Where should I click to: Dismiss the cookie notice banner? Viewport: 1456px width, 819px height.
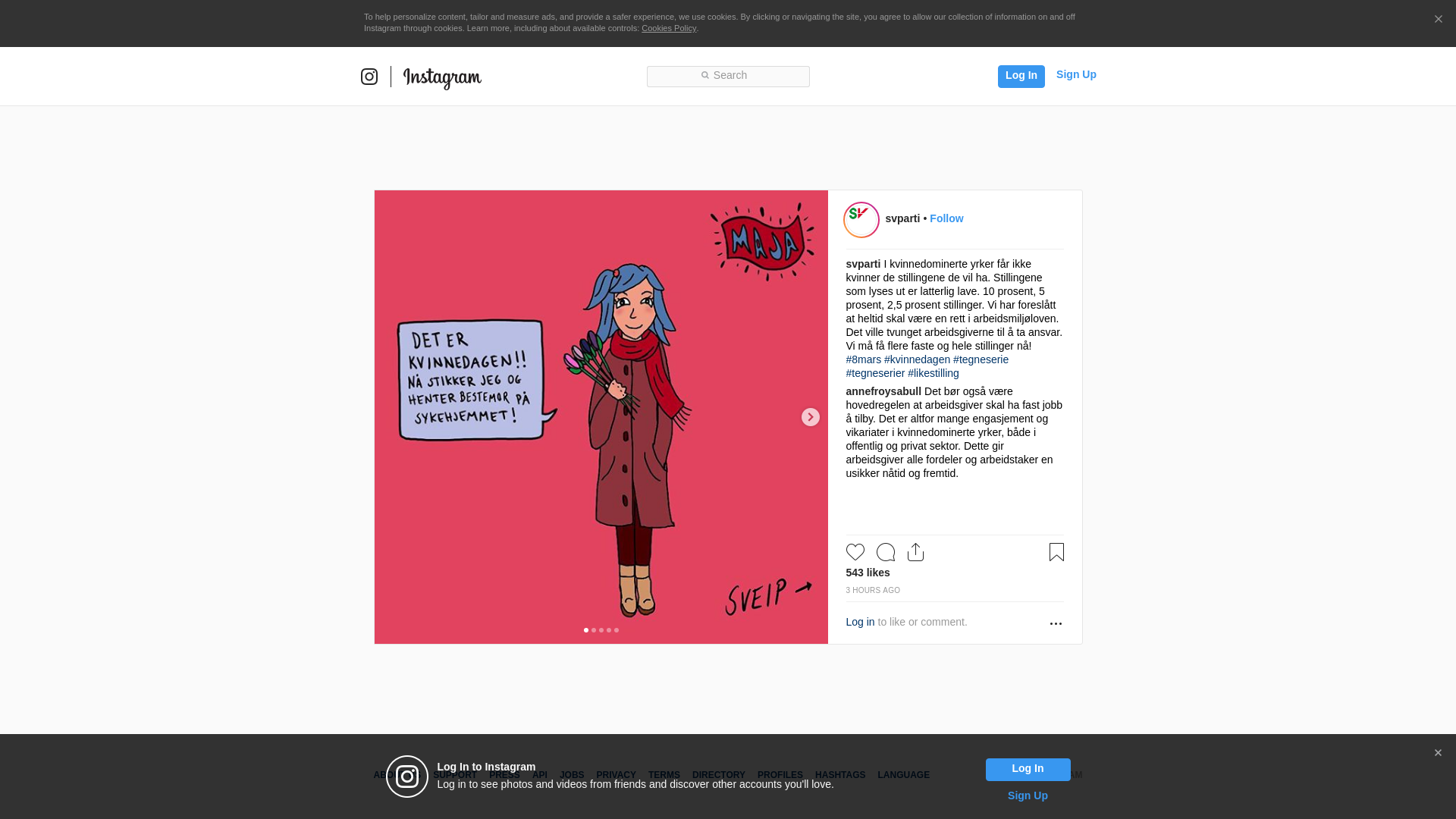point(1438,20)
